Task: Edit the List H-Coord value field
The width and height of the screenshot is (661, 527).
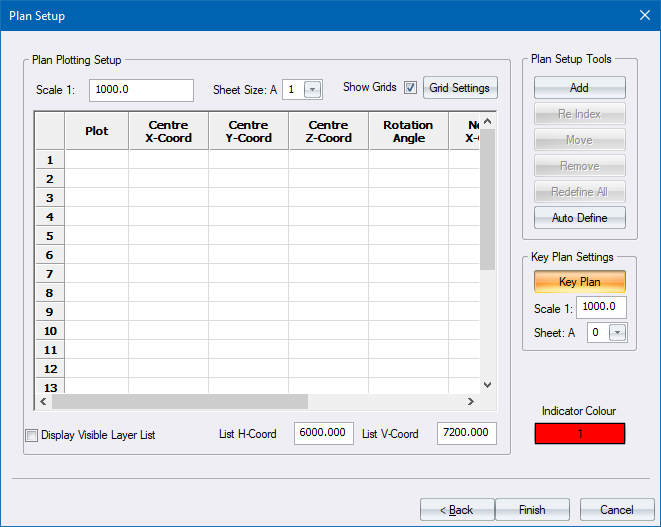Action: (x=323, y=433)
